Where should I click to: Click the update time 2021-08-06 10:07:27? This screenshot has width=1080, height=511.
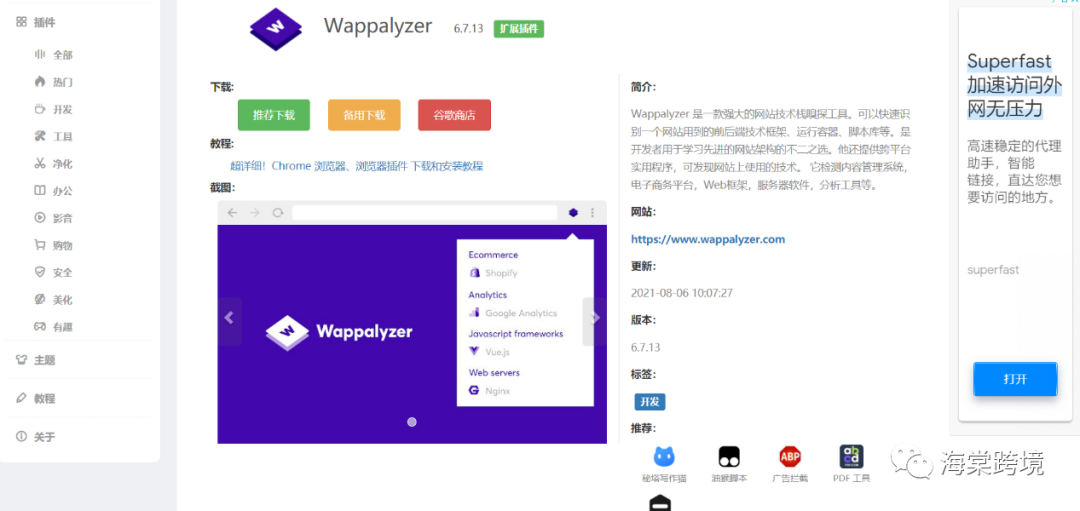pos(682,293)
